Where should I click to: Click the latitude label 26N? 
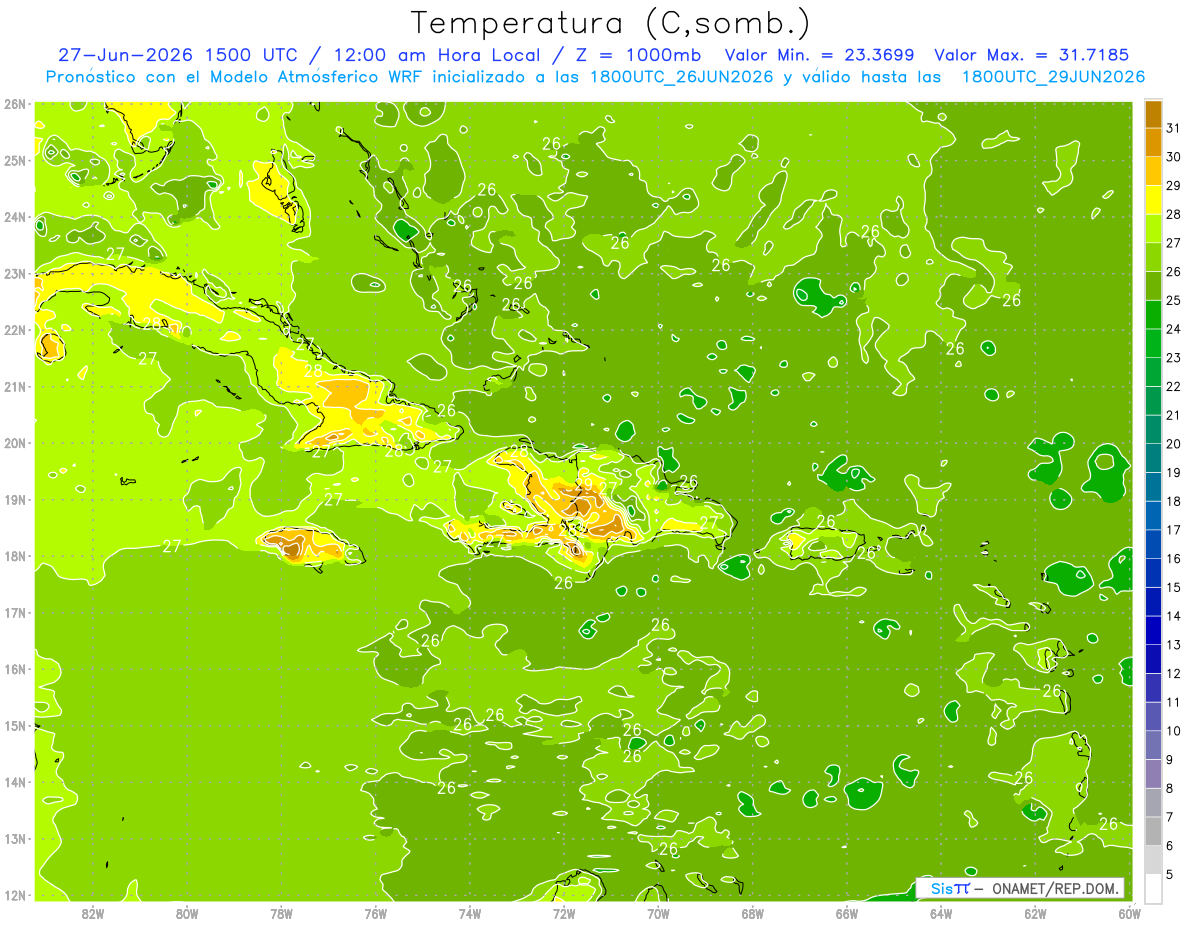click(x=15, y=104)
